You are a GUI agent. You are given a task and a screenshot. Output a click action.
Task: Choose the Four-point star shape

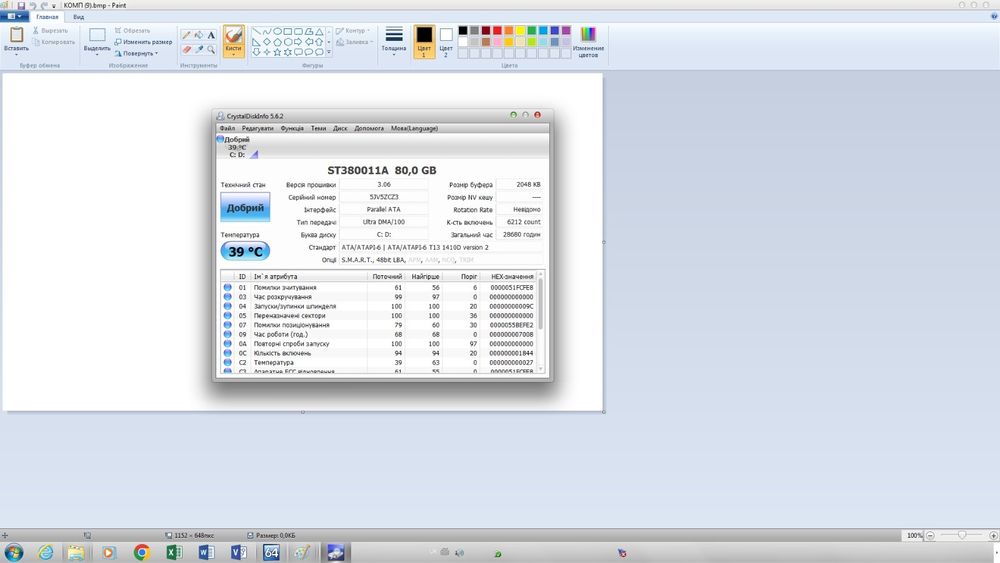[267, 52]
